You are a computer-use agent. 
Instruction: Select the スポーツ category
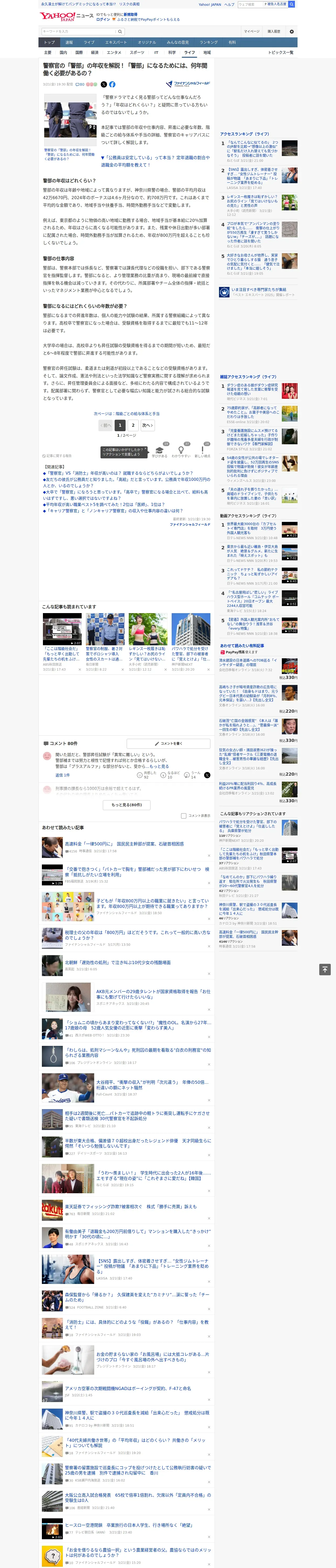(137, 52)
